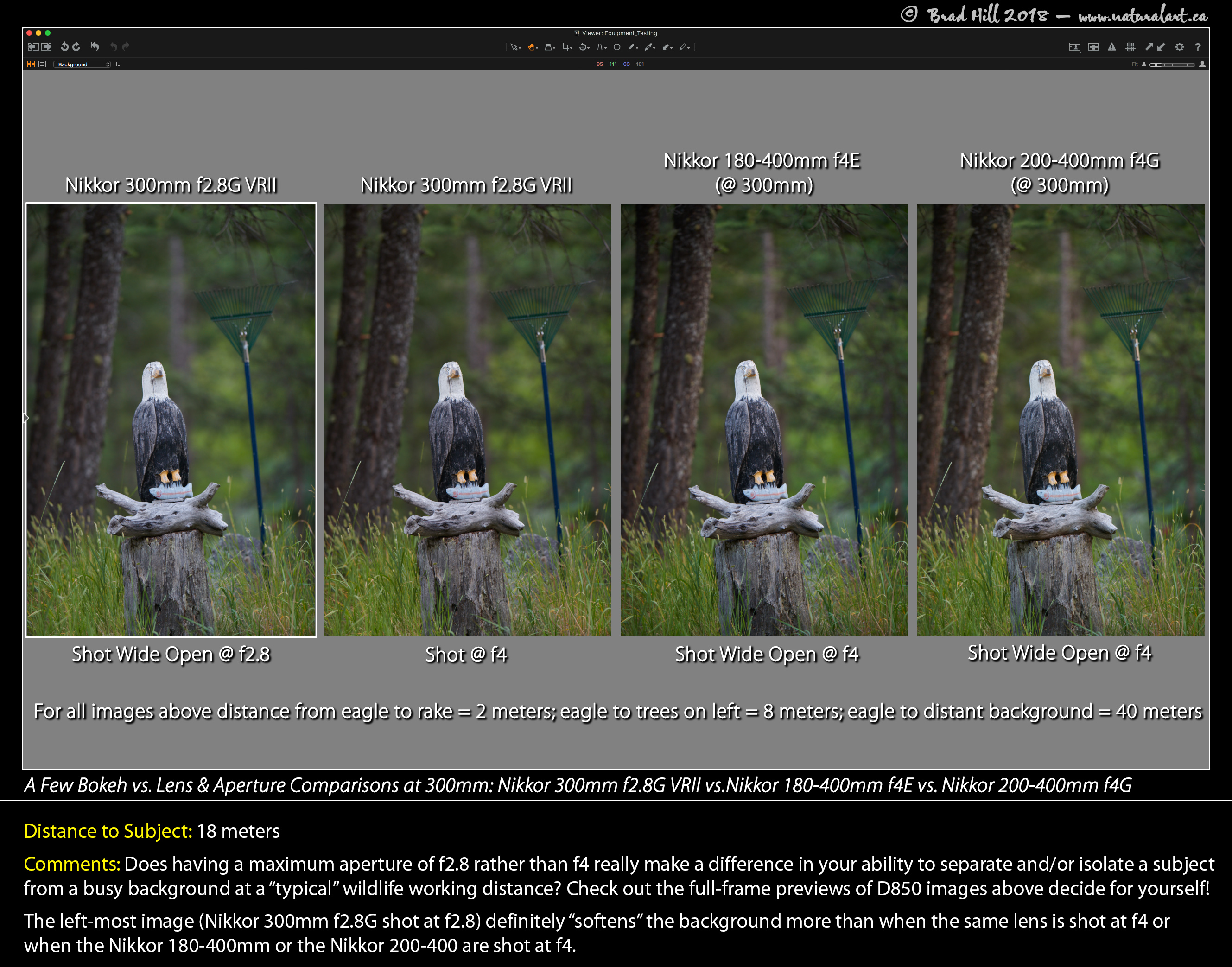The width and height of the screenshot is (1232, 967).
Task: Rotate the image counter-clockwise
Action: (x=64, y=46)
